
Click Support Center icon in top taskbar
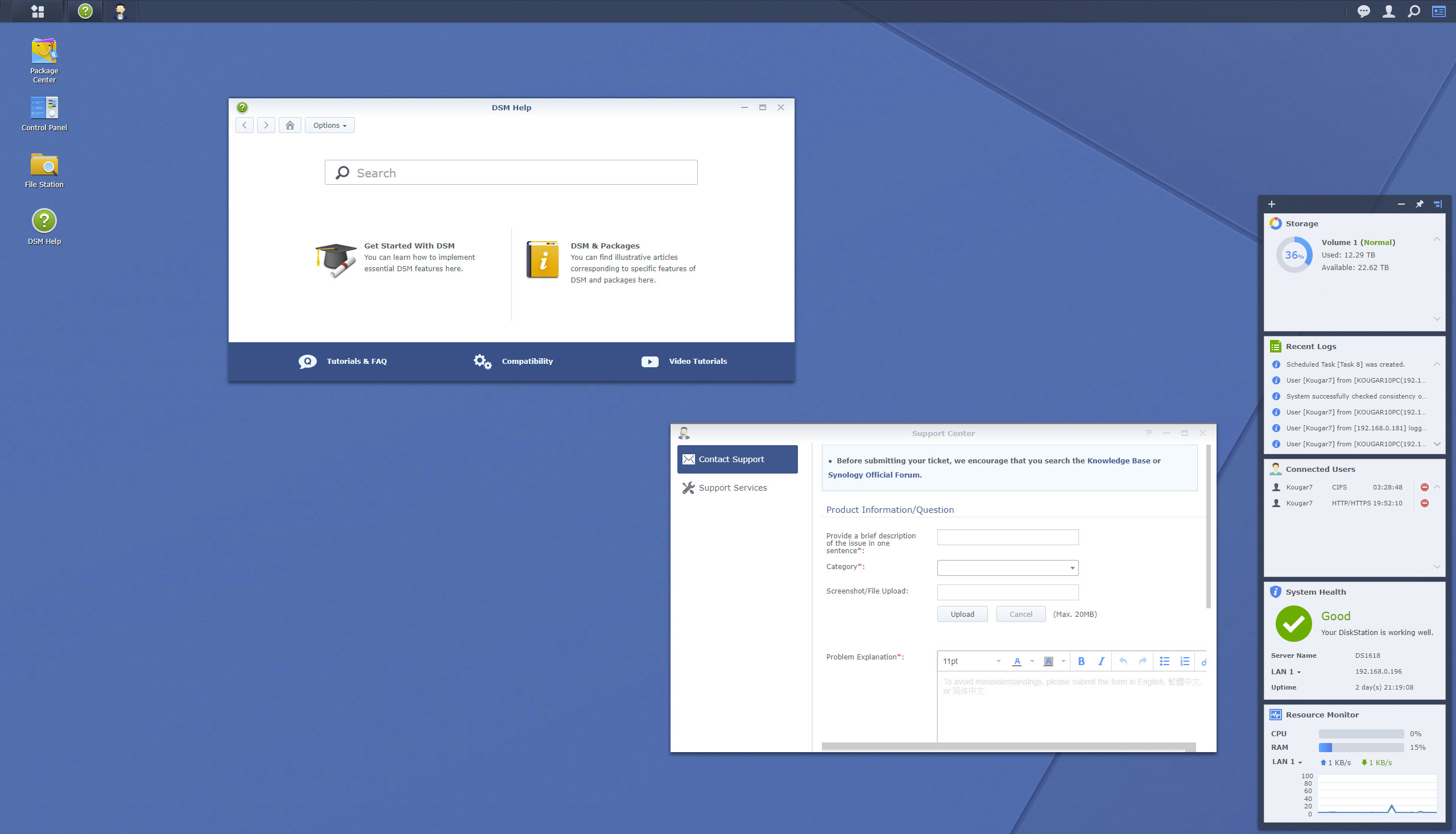point(121,11)
